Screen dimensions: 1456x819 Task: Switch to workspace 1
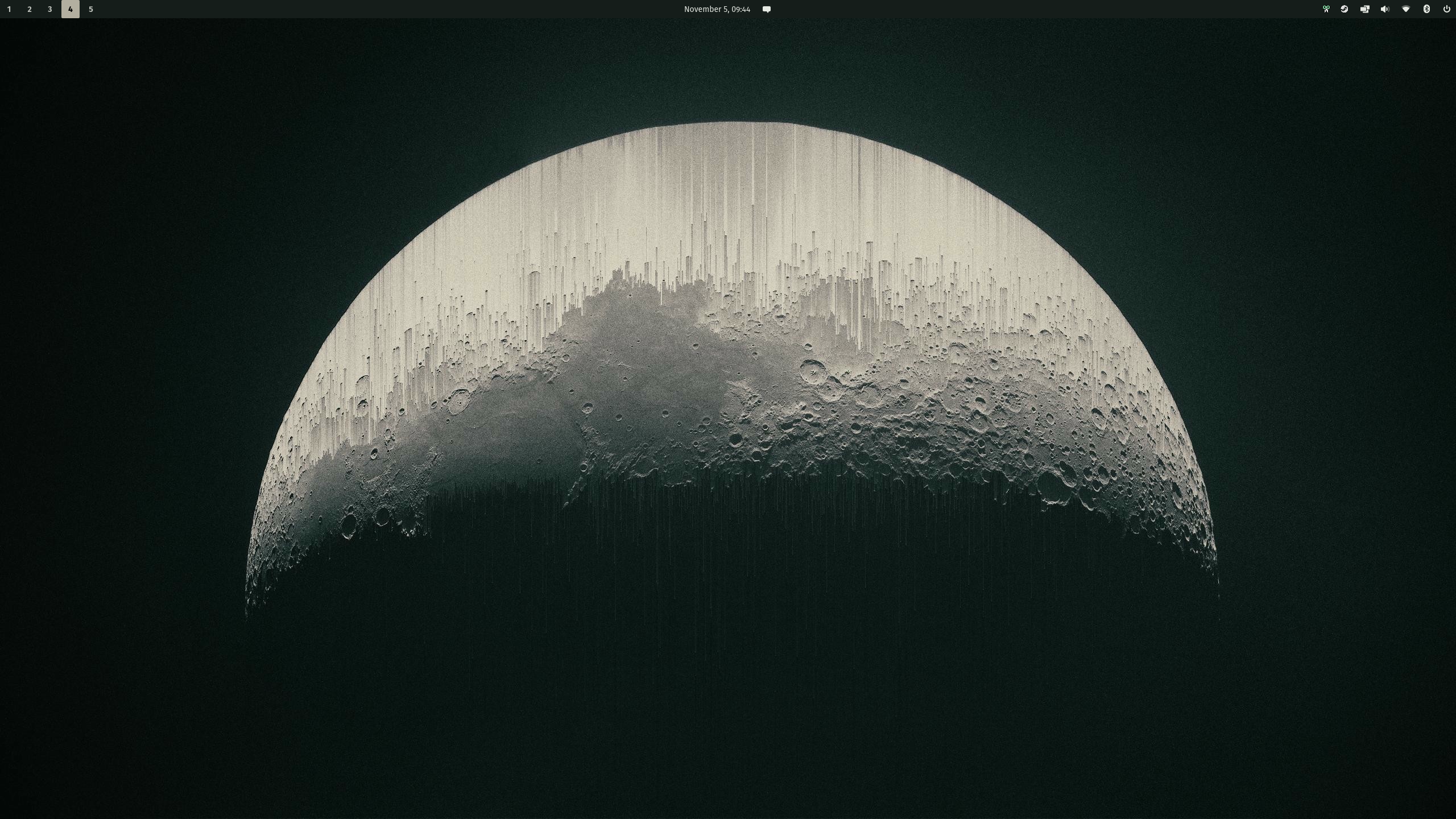point(9,9)
